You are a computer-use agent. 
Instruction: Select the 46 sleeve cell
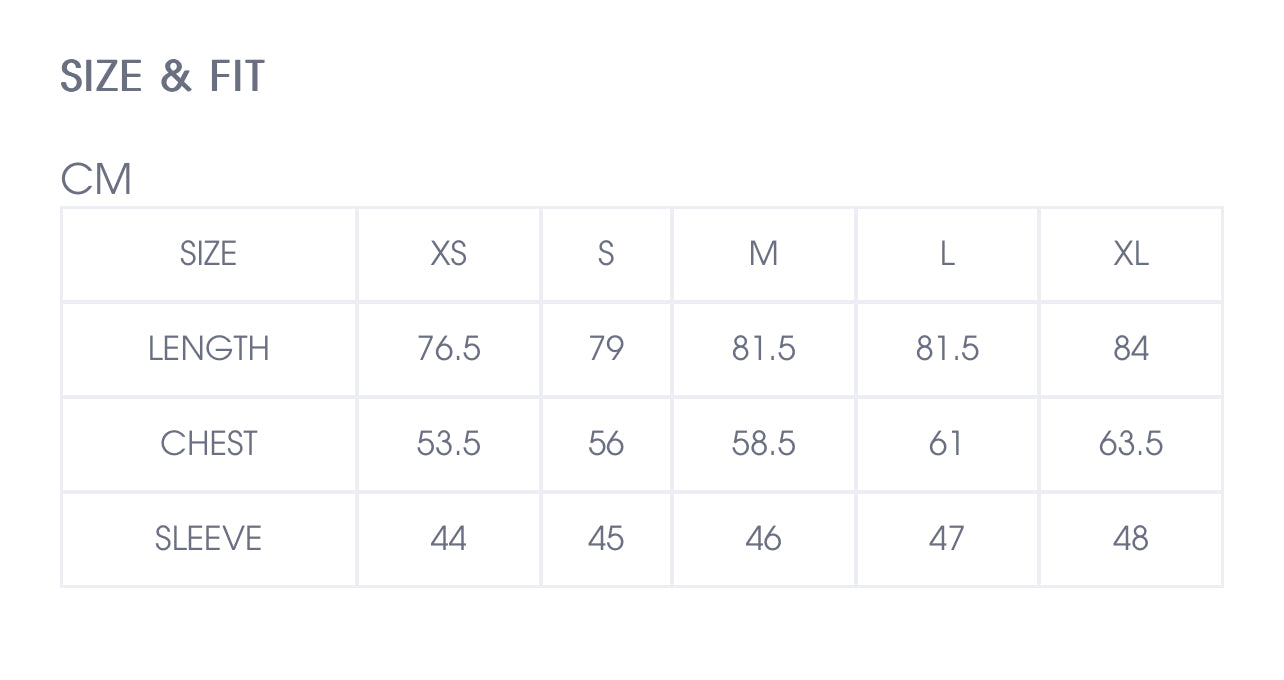(x=763, y=539)
